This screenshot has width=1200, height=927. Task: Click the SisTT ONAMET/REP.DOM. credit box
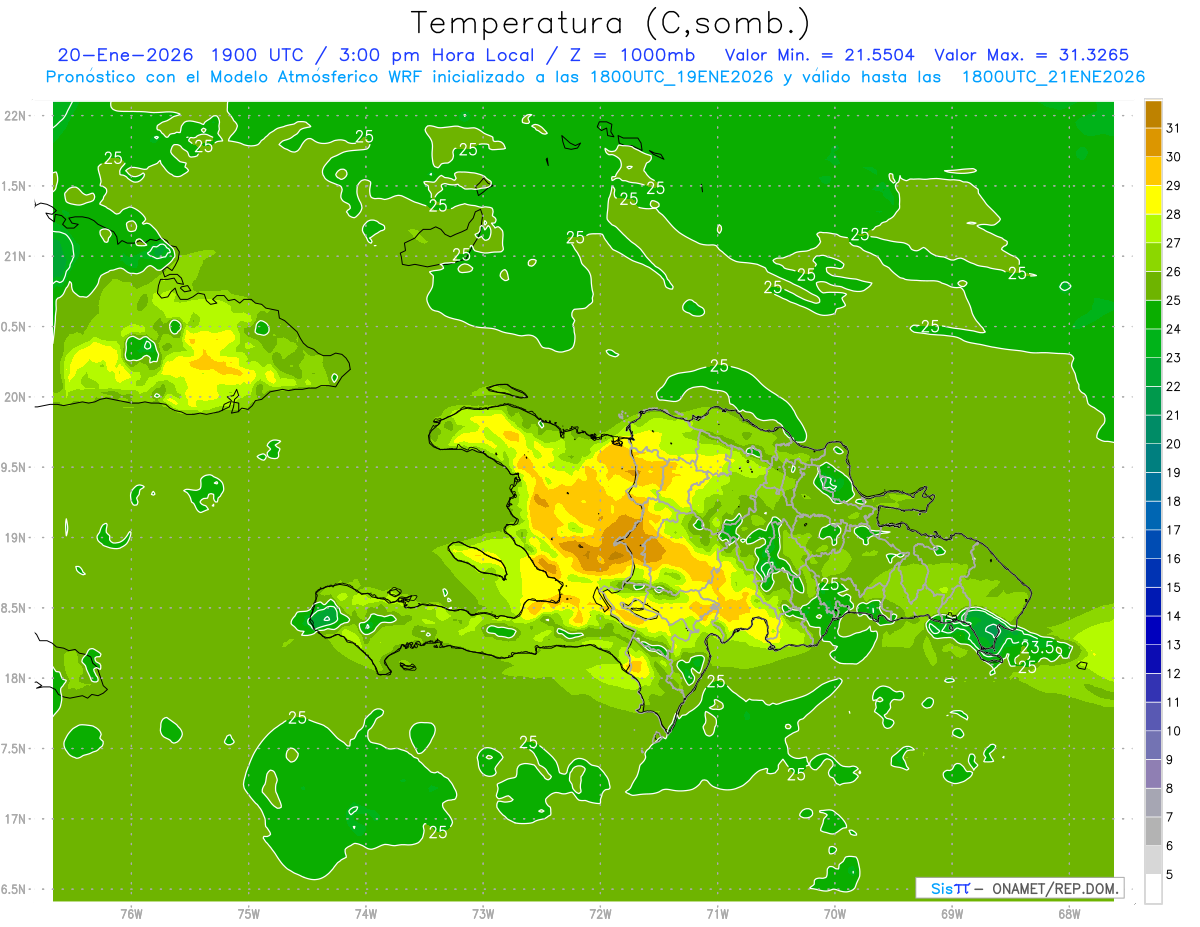pos(1019,888)
